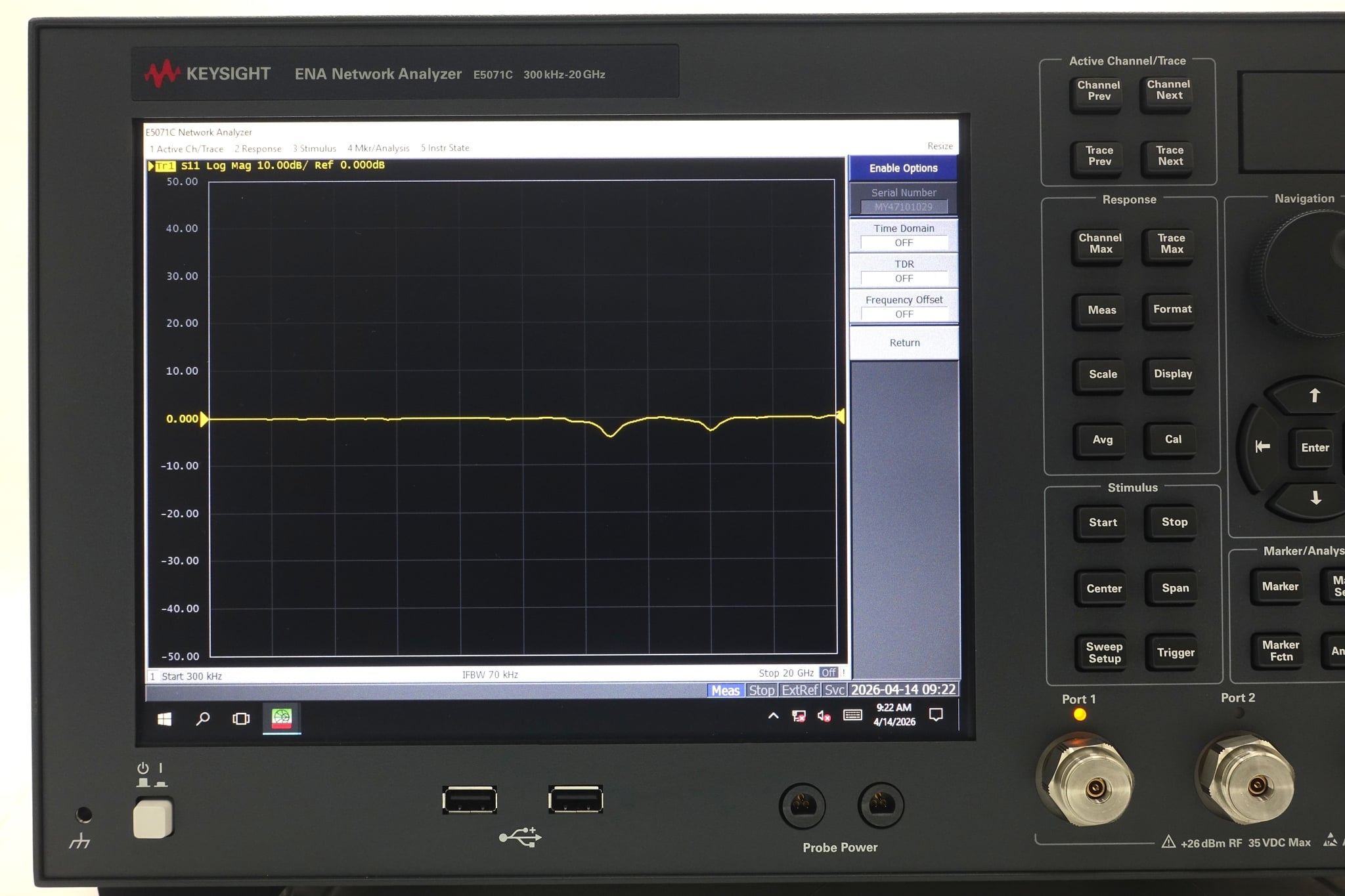Click the Svc status indicator
The image size is (1345, 896).
pyautogui.click(x=834, y=690)
